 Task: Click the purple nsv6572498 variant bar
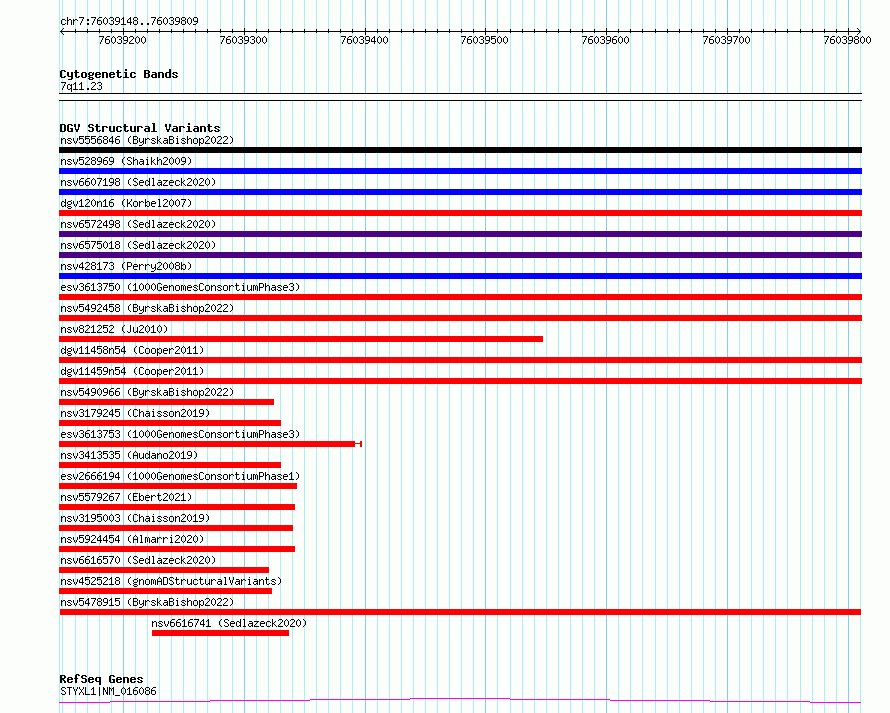(x=460, y=234)
